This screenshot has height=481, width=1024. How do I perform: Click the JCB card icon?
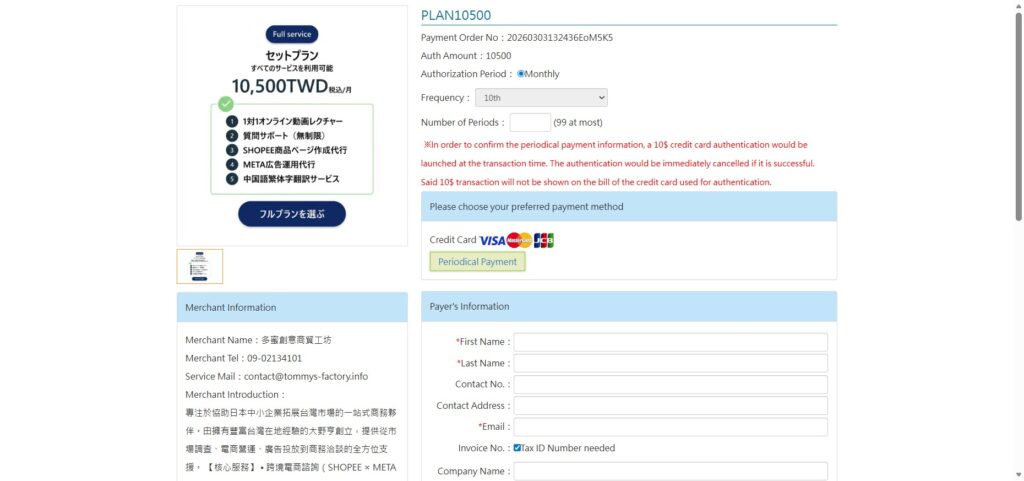tap(543, 240)
